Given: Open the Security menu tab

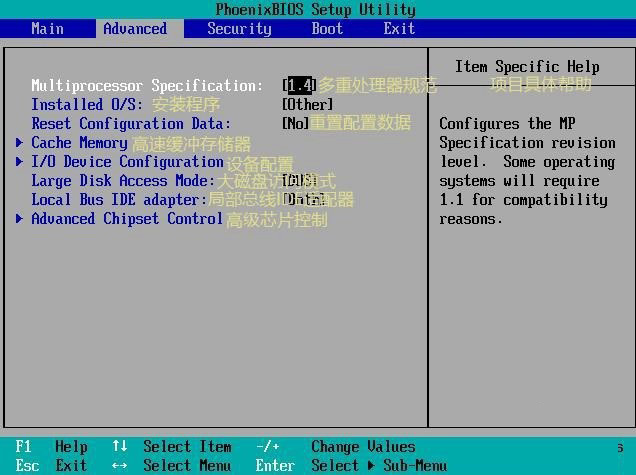Looking at the screenshot, I should [x=239, y=28].
